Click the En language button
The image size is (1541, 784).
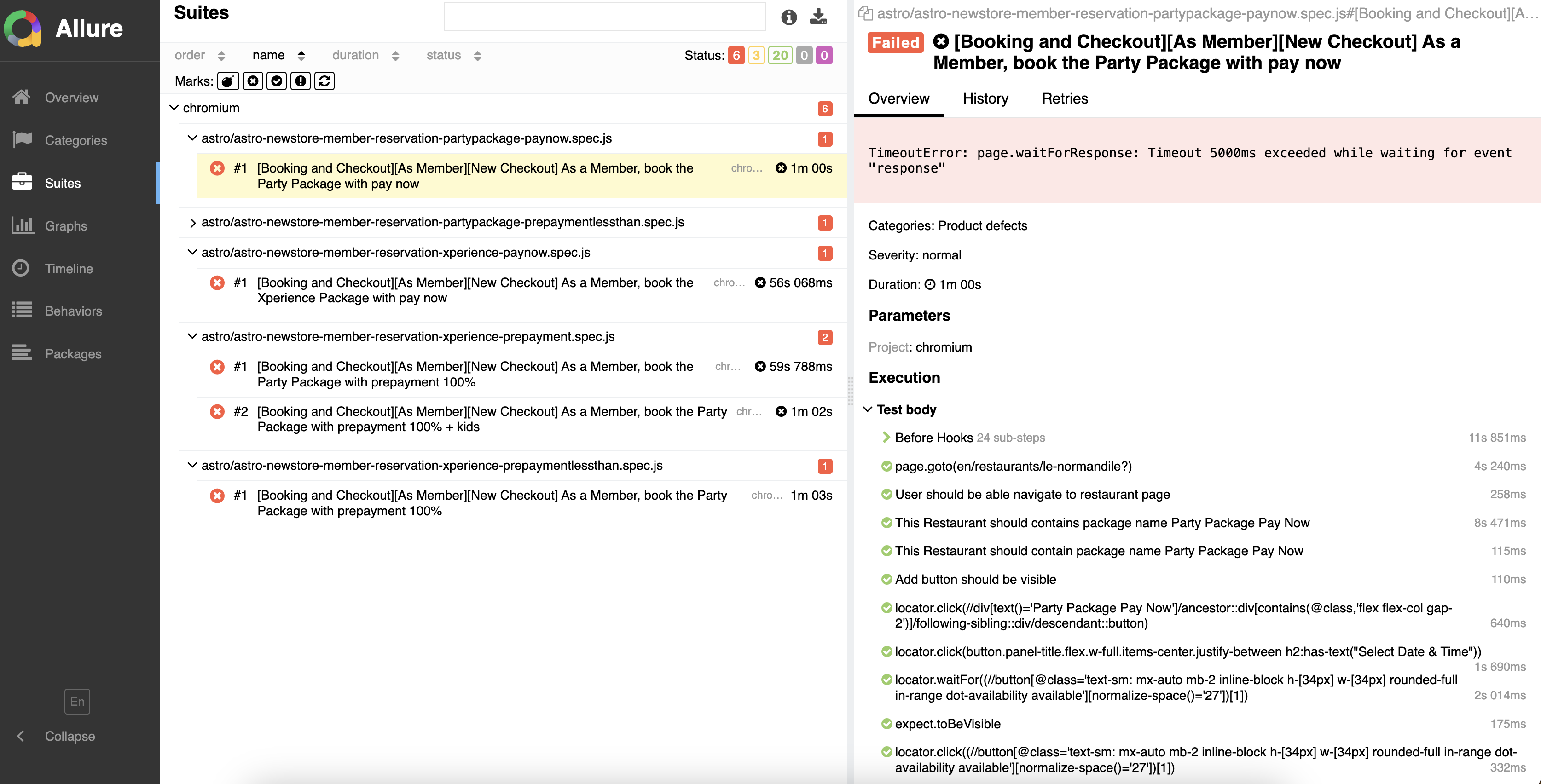[x=77, y=702]
